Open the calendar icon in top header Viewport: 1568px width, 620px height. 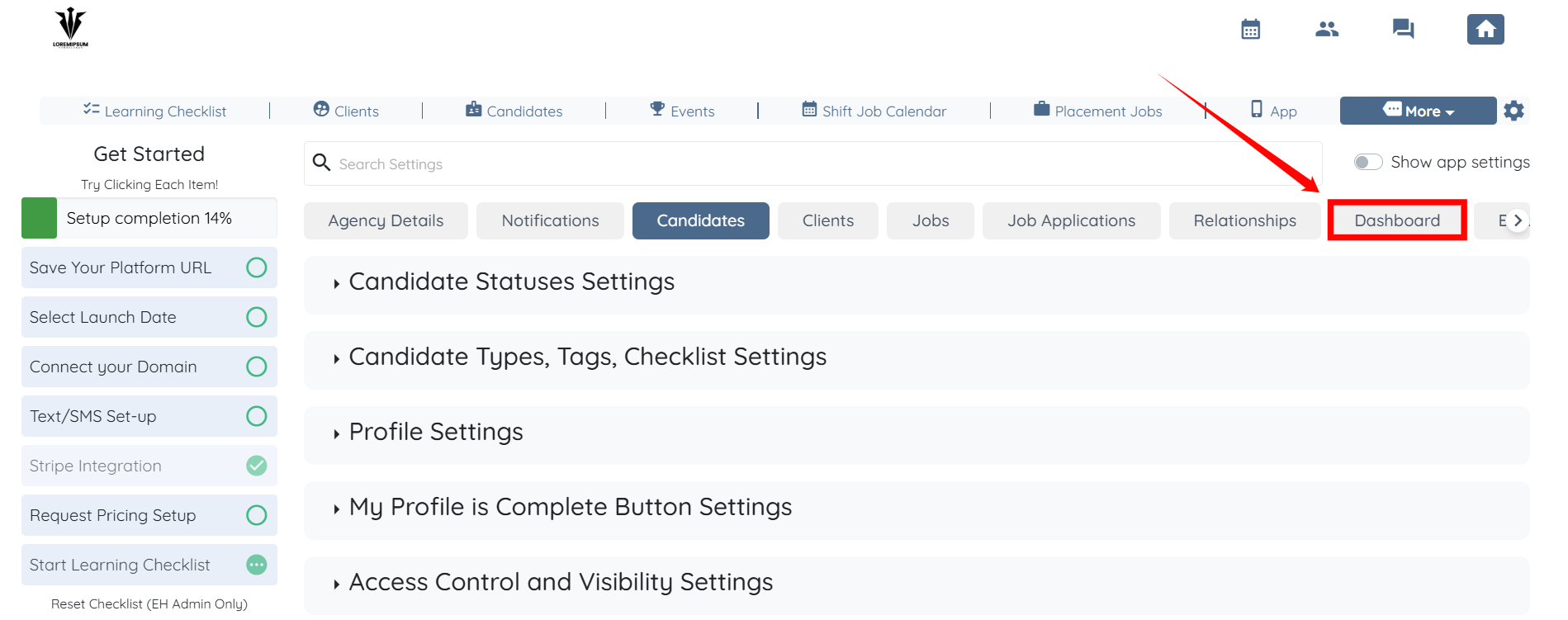[x=1250, y=30]
